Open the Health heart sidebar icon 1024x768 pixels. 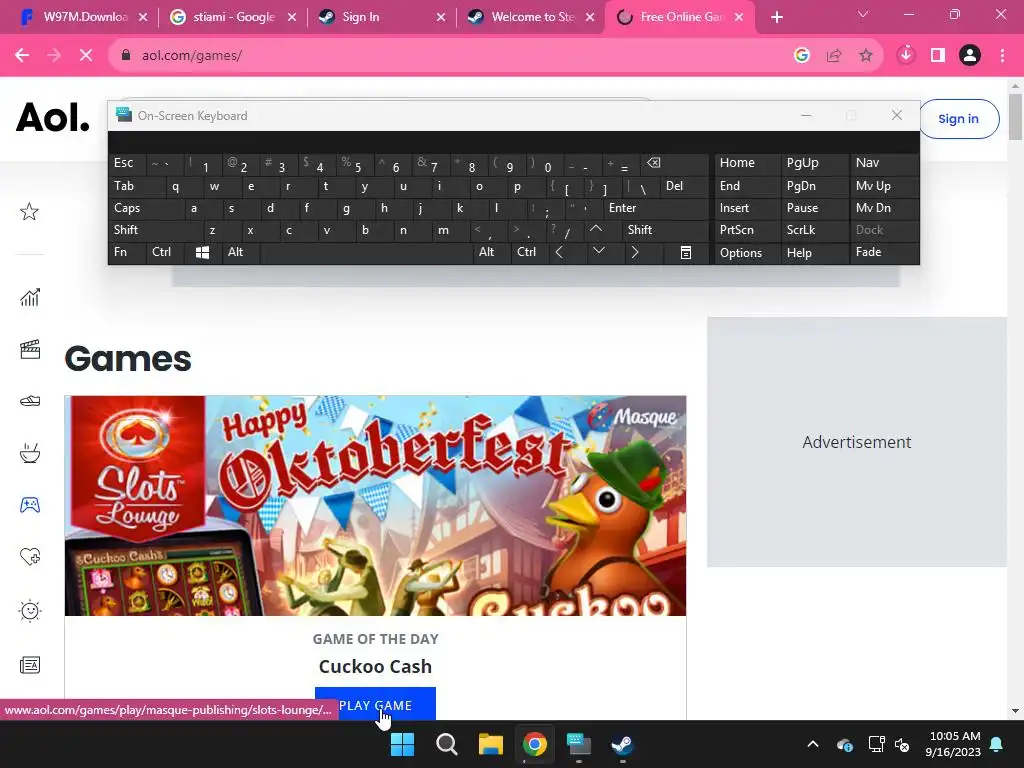click(x=29, y=556)
